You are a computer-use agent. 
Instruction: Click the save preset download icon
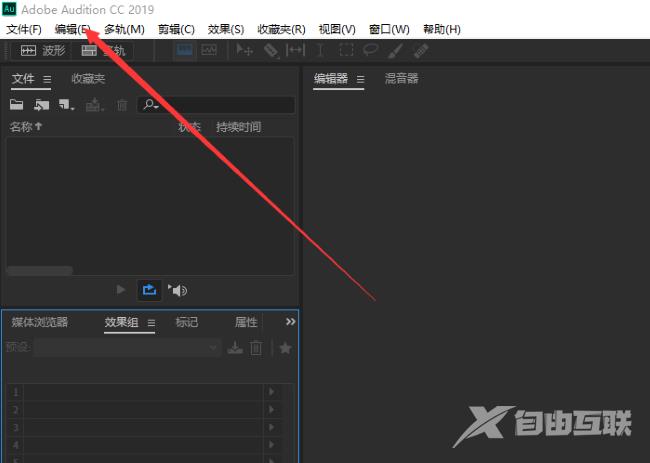pos(235,347)
